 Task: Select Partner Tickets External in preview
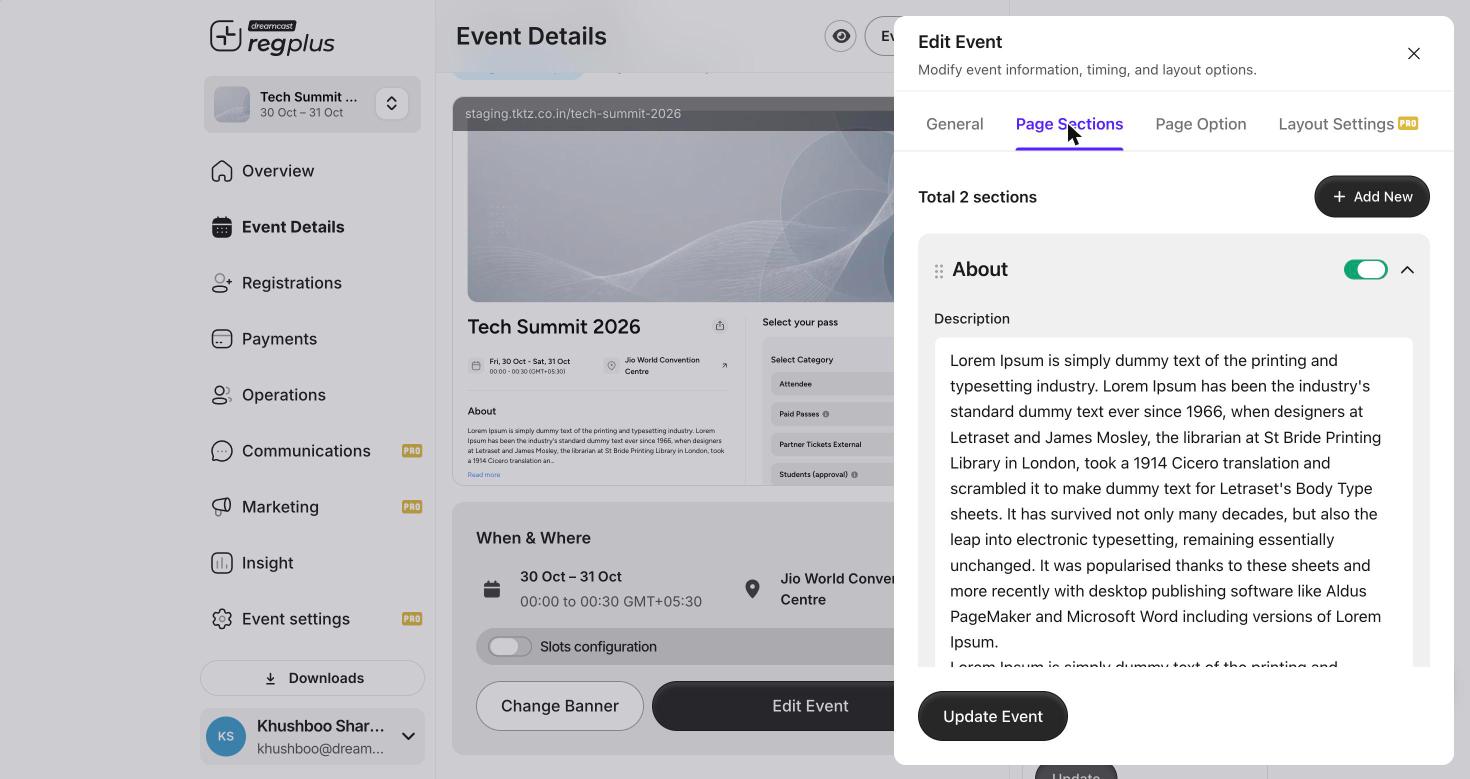832,444
